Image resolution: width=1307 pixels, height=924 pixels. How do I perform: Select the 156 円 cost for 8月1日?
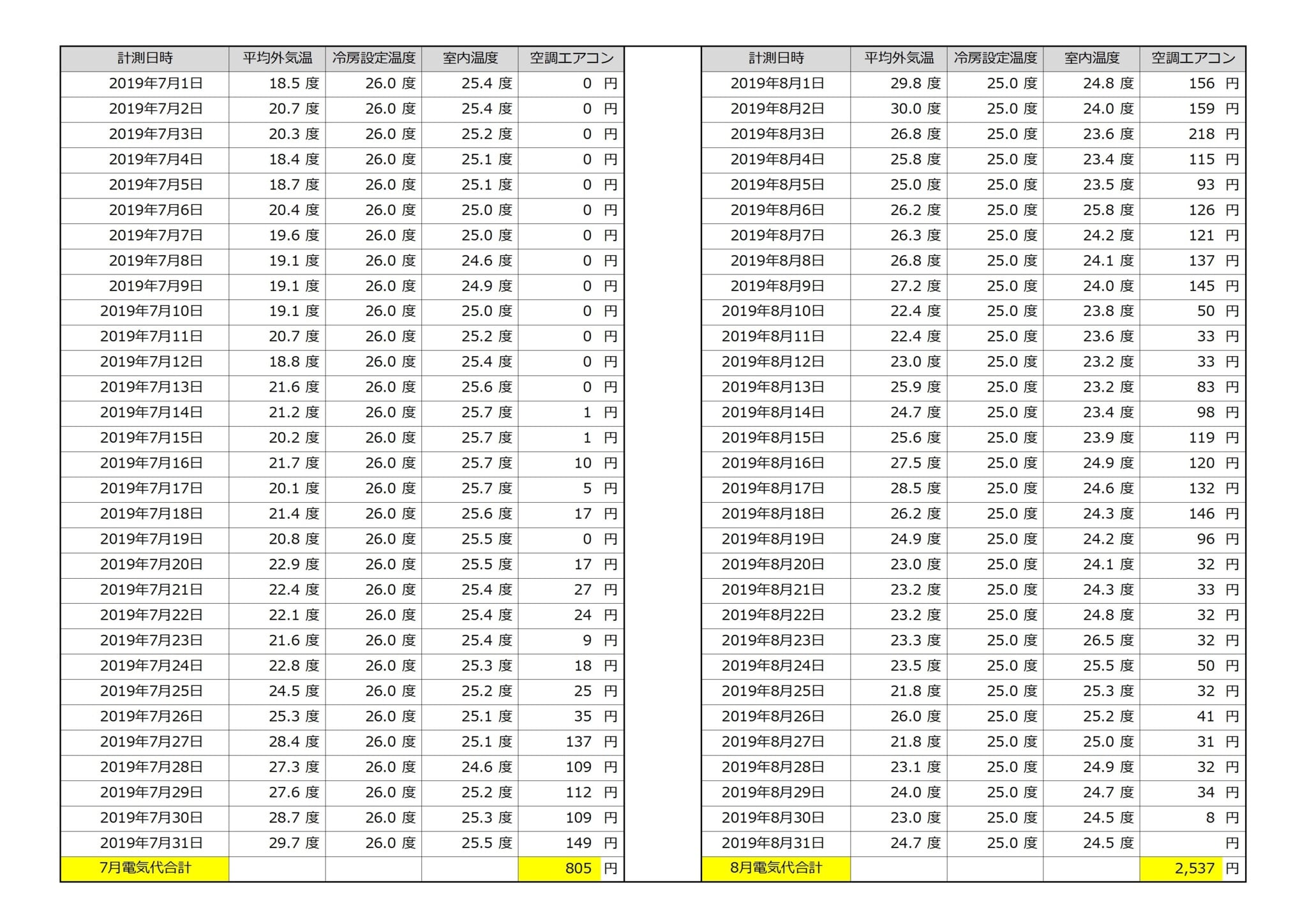[x=1192, y=84]
